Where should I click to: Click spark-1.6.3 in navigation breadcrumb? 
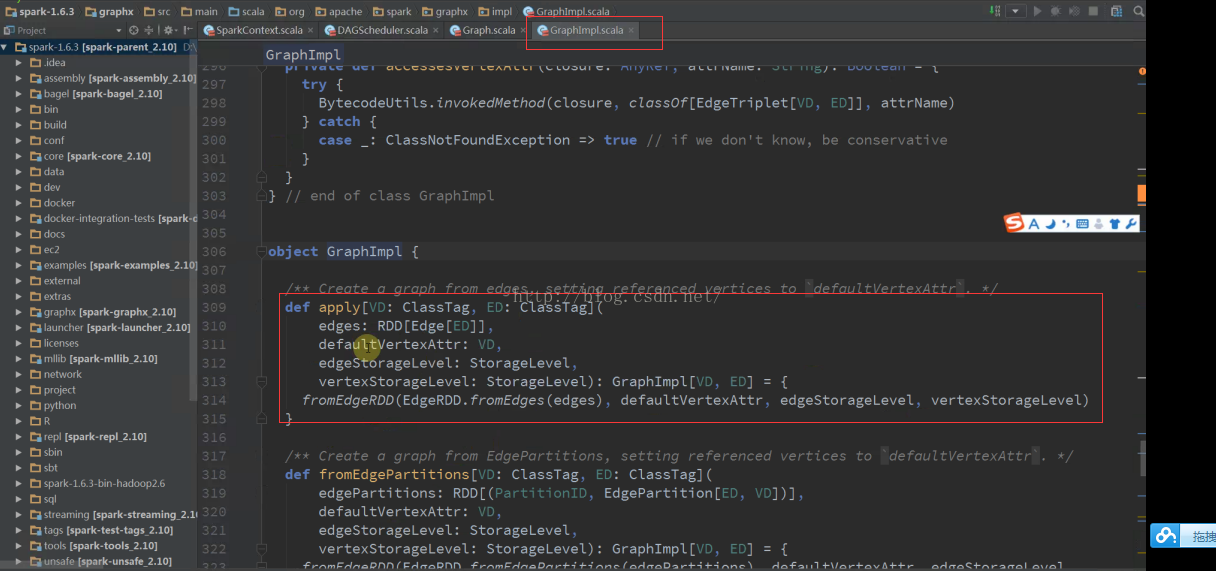pyautogui.click(x=42, y=11)
